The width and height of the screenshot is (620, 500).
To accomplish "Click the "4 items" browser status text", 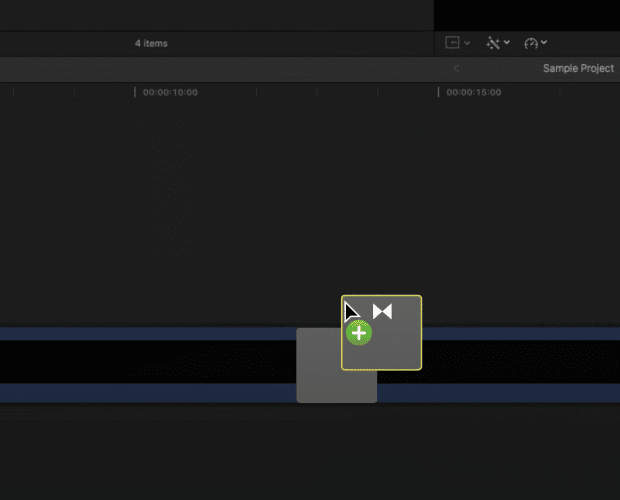I will [x=151, y=43].
